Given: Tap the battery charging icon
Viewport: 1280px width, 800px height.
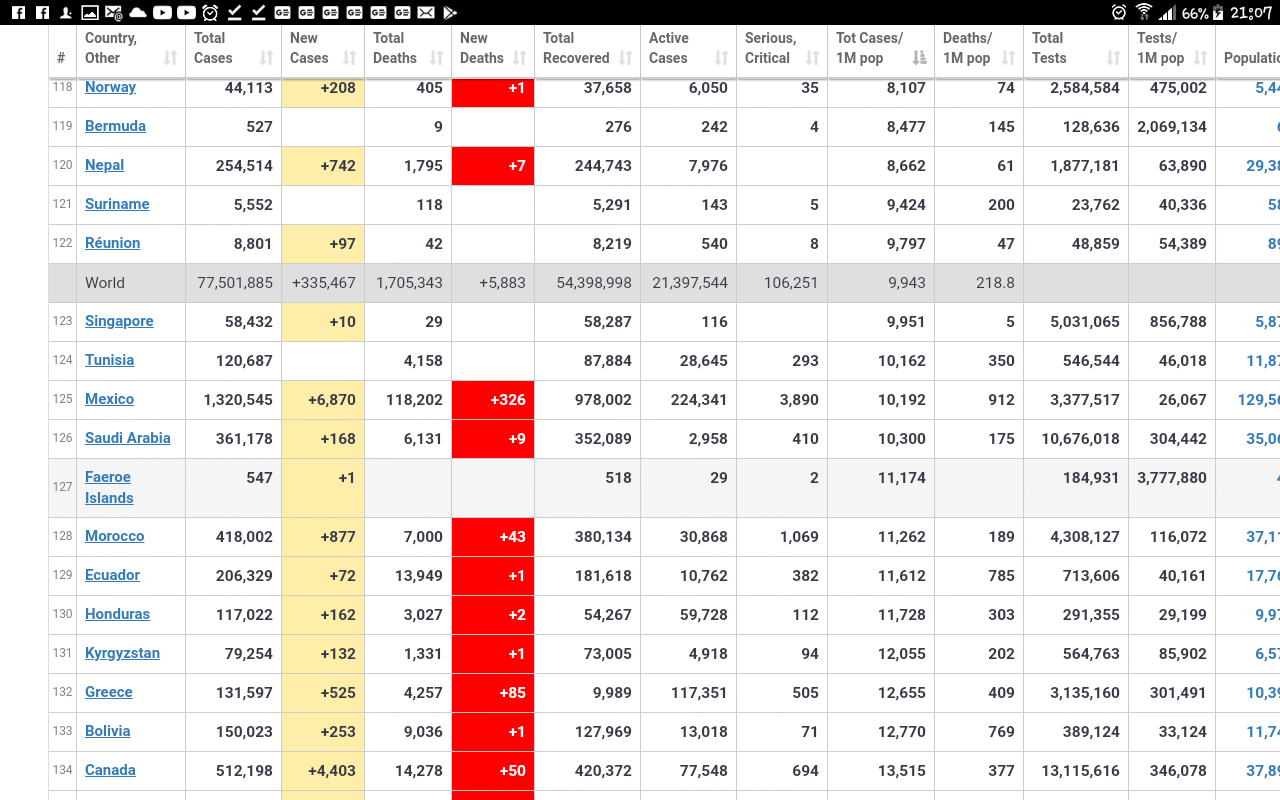Looking at the screenshot, I should (x=1217, y=13).
